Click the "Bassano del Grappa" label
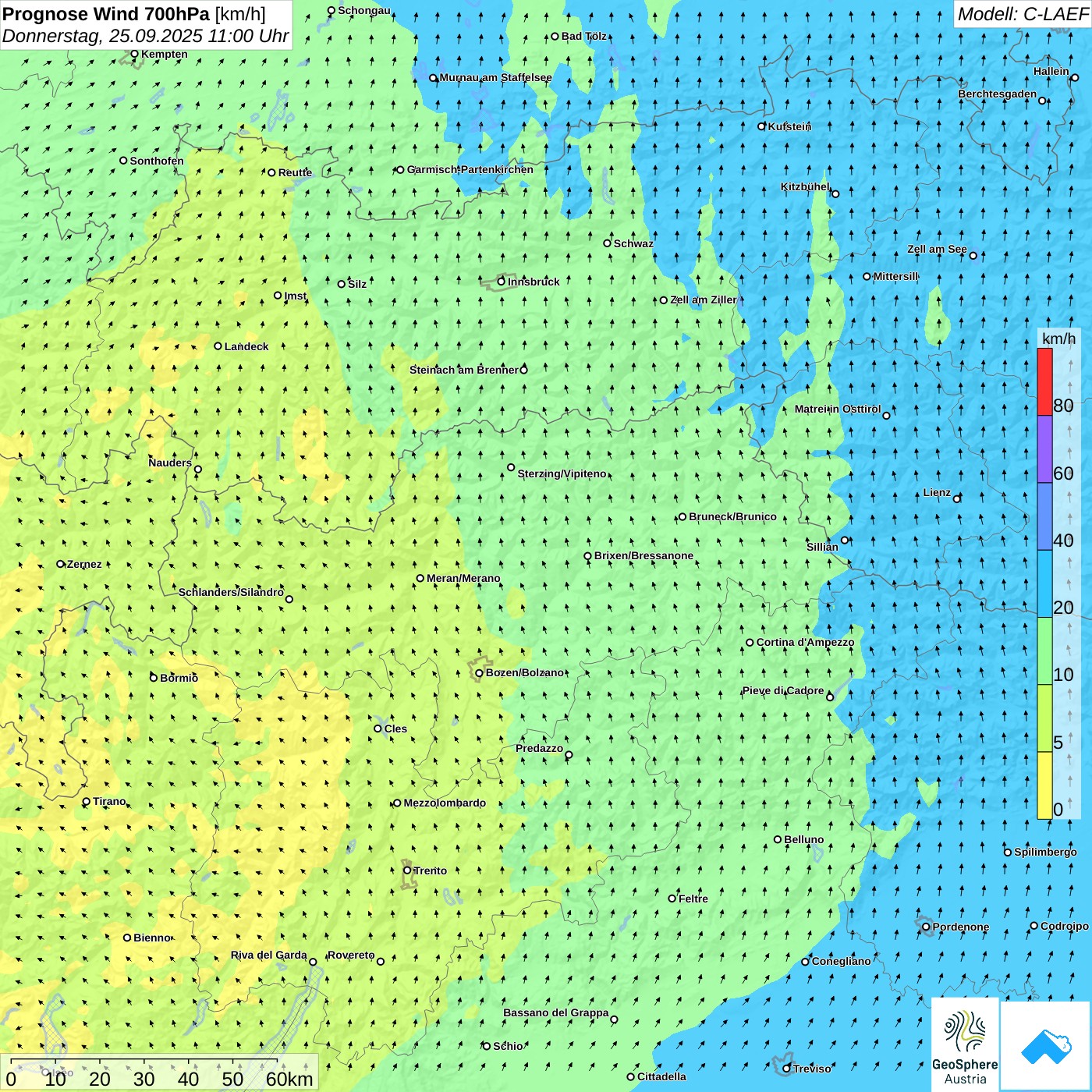The height and width of the screenshot is (1092, 1092). pos(556,1012)
